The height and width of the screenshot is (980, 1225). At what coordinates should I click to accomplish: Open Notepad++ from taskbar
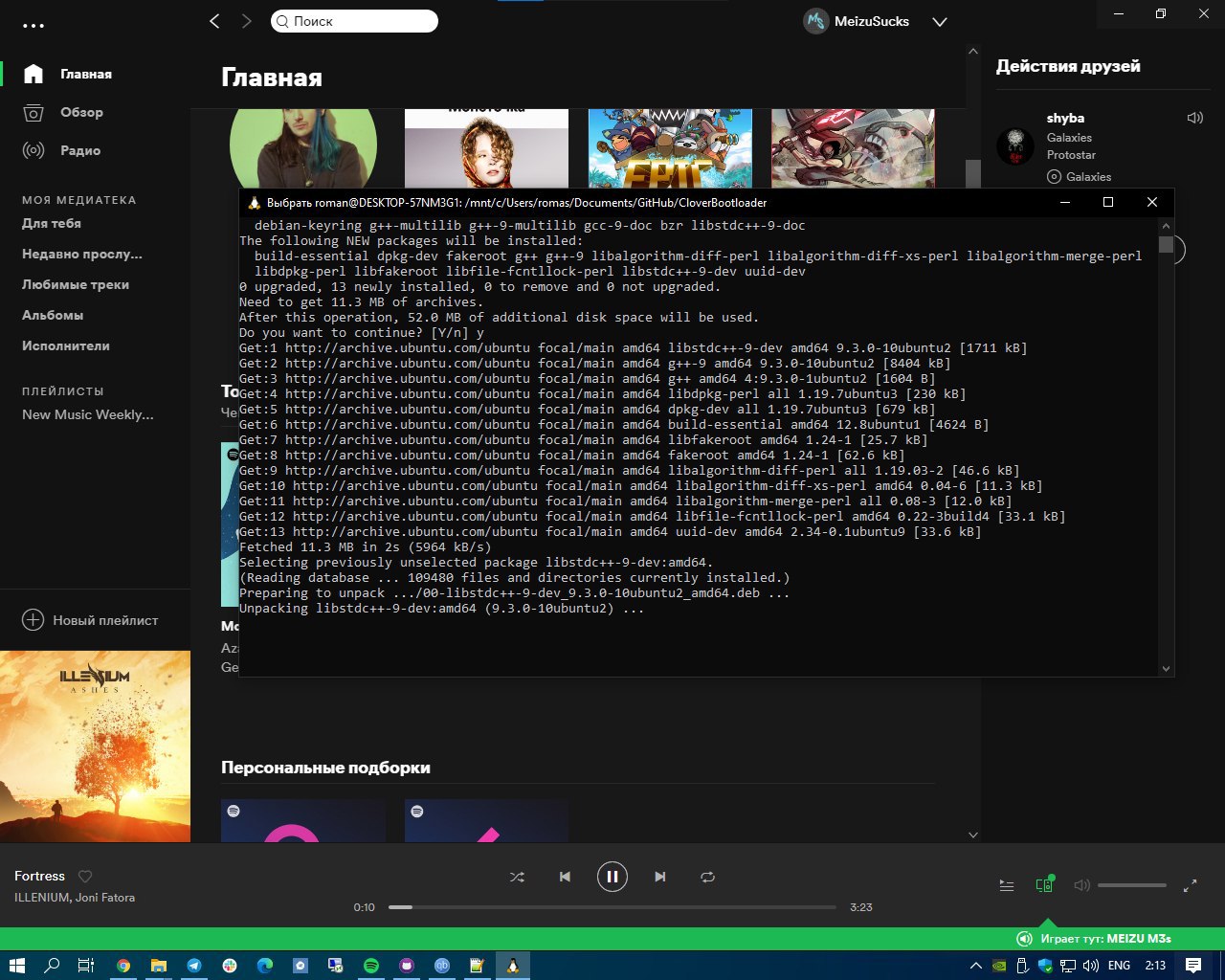[477, 966]
